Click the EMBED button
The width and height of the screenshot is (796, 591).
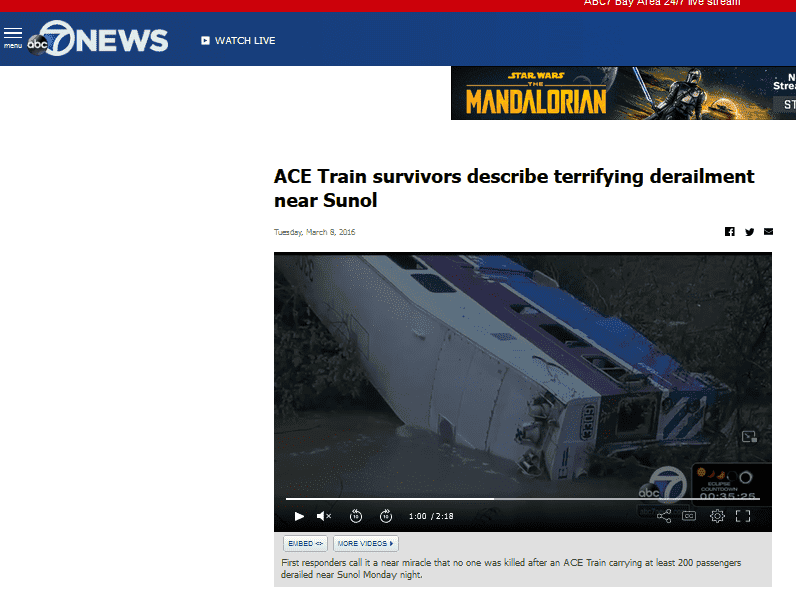click(x=305, y=543)
